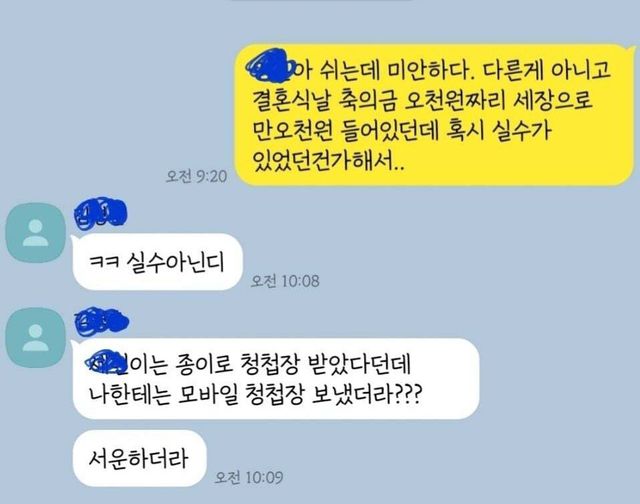Click the censored name scribble in yellow bubble
This screenshot has height=504, width=640.
pos(271,65)
